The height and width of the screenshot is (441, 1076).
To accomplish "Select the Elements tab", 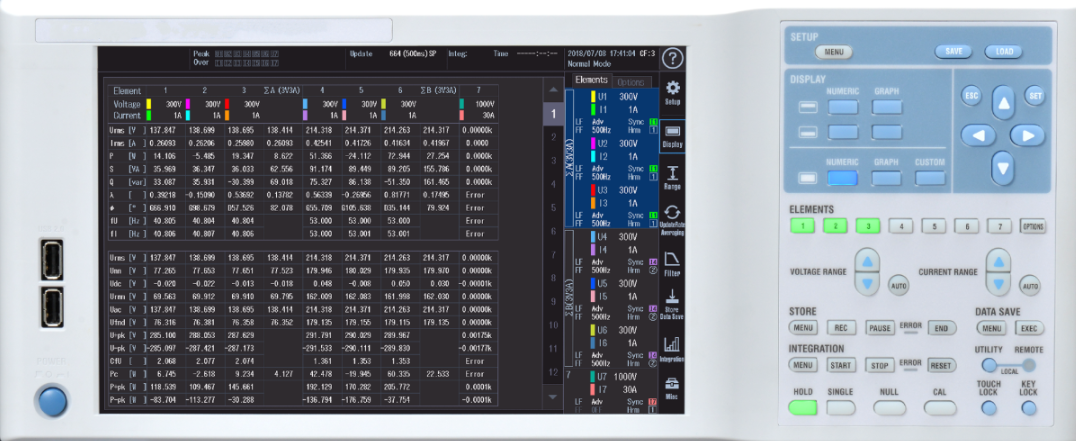I will pos(590,80).
